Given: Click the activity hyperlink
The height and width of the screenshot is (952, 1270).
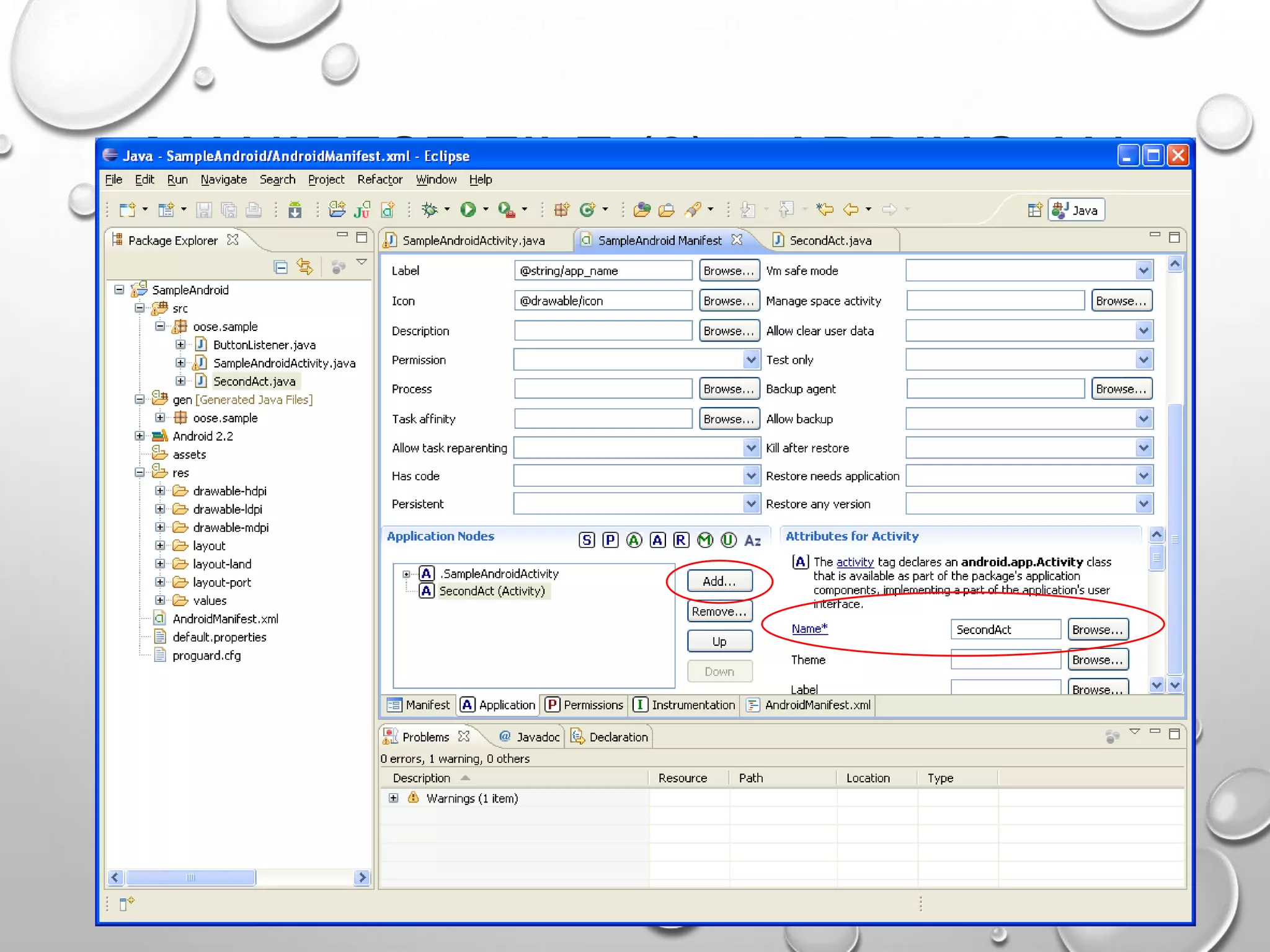Looking at the screenshot, I should [855, 562].
